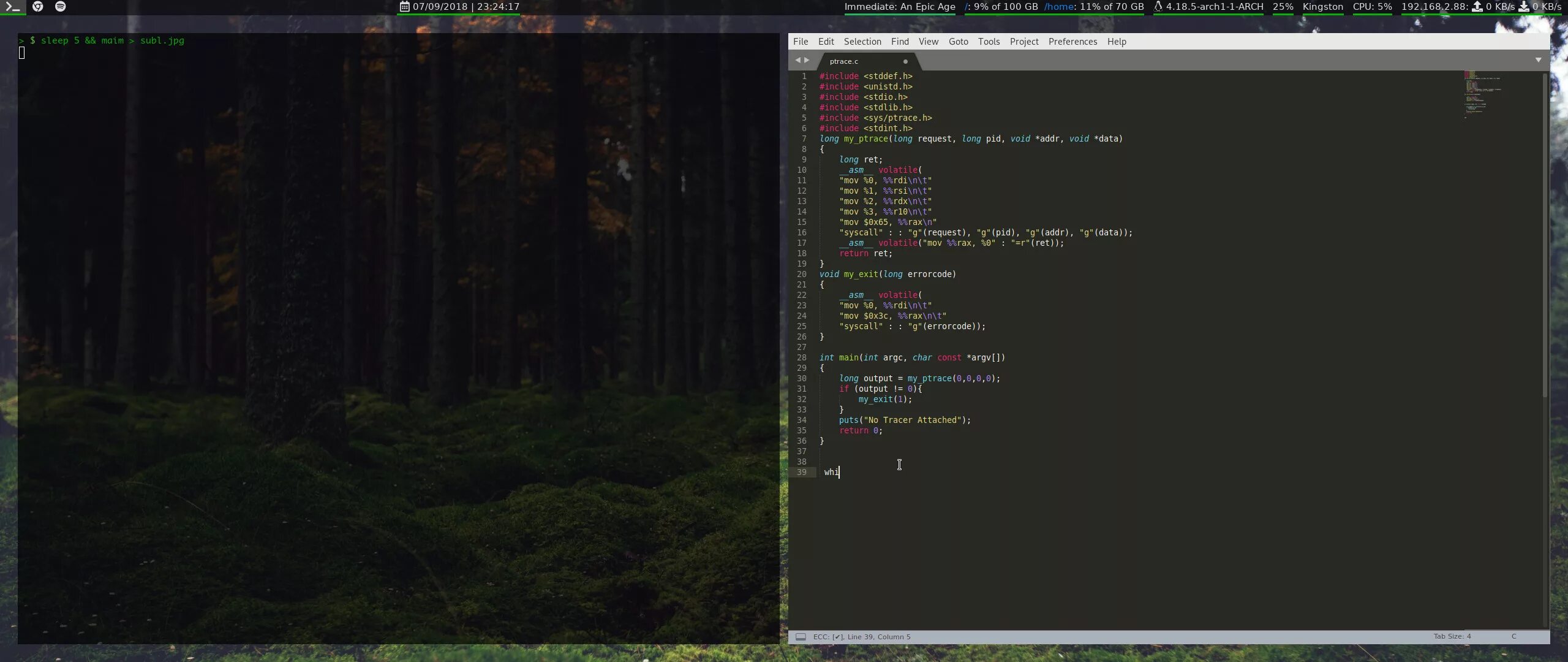Open the Chrome browser icon
The image size is (1568, 662).
coord(38,7)
